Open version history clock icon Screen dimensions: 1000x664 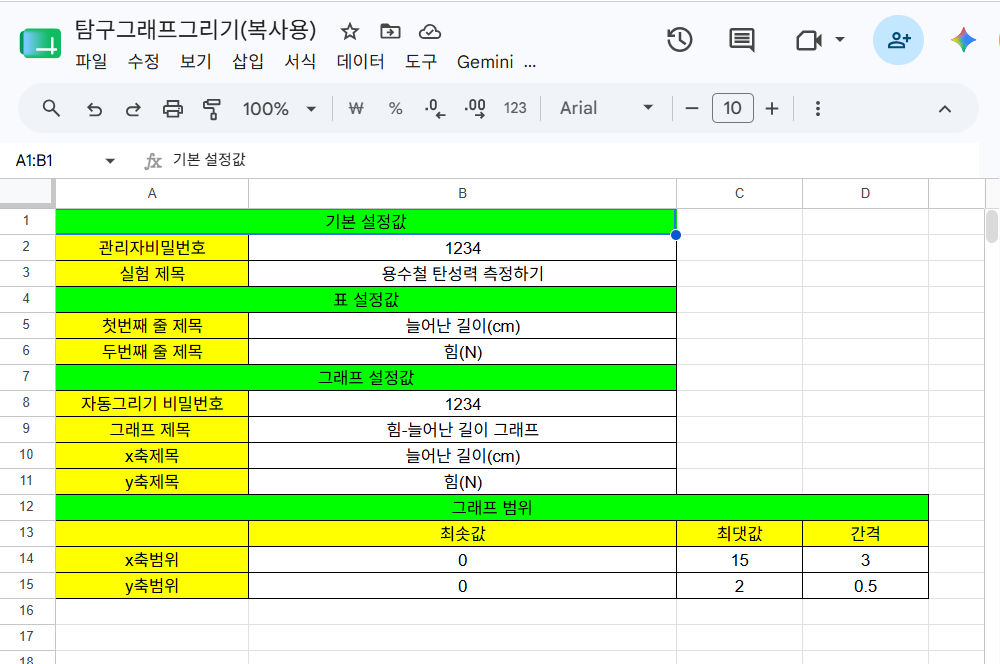pos(680,40)
